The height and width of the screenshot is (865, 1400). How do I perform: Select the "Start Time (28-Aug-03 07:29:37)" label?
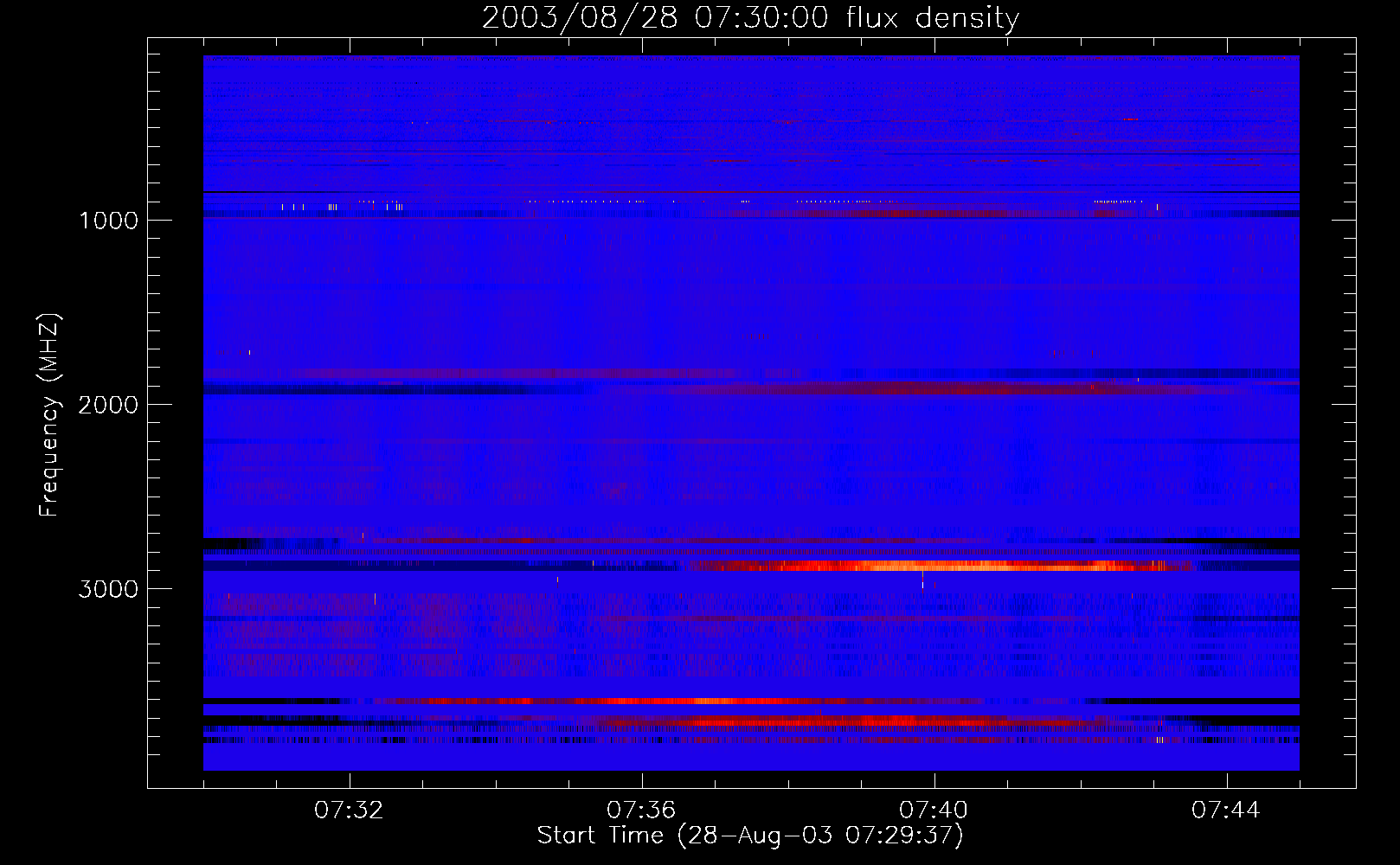(x=750, y=836)
